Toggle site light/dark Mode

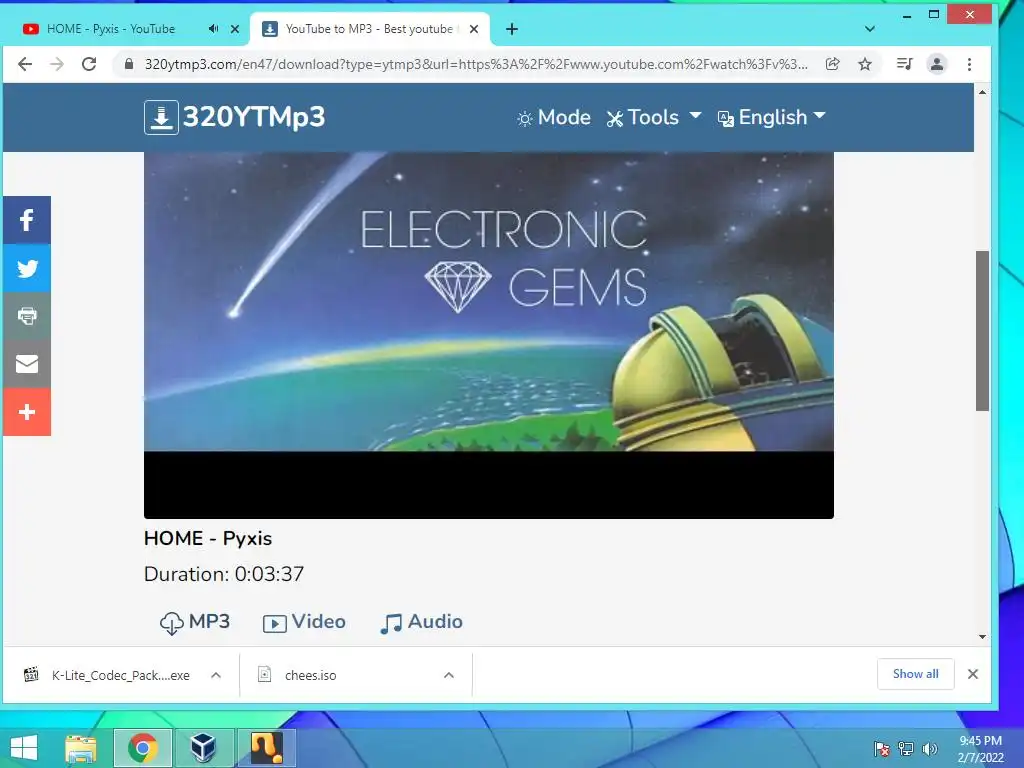[553, 118]
